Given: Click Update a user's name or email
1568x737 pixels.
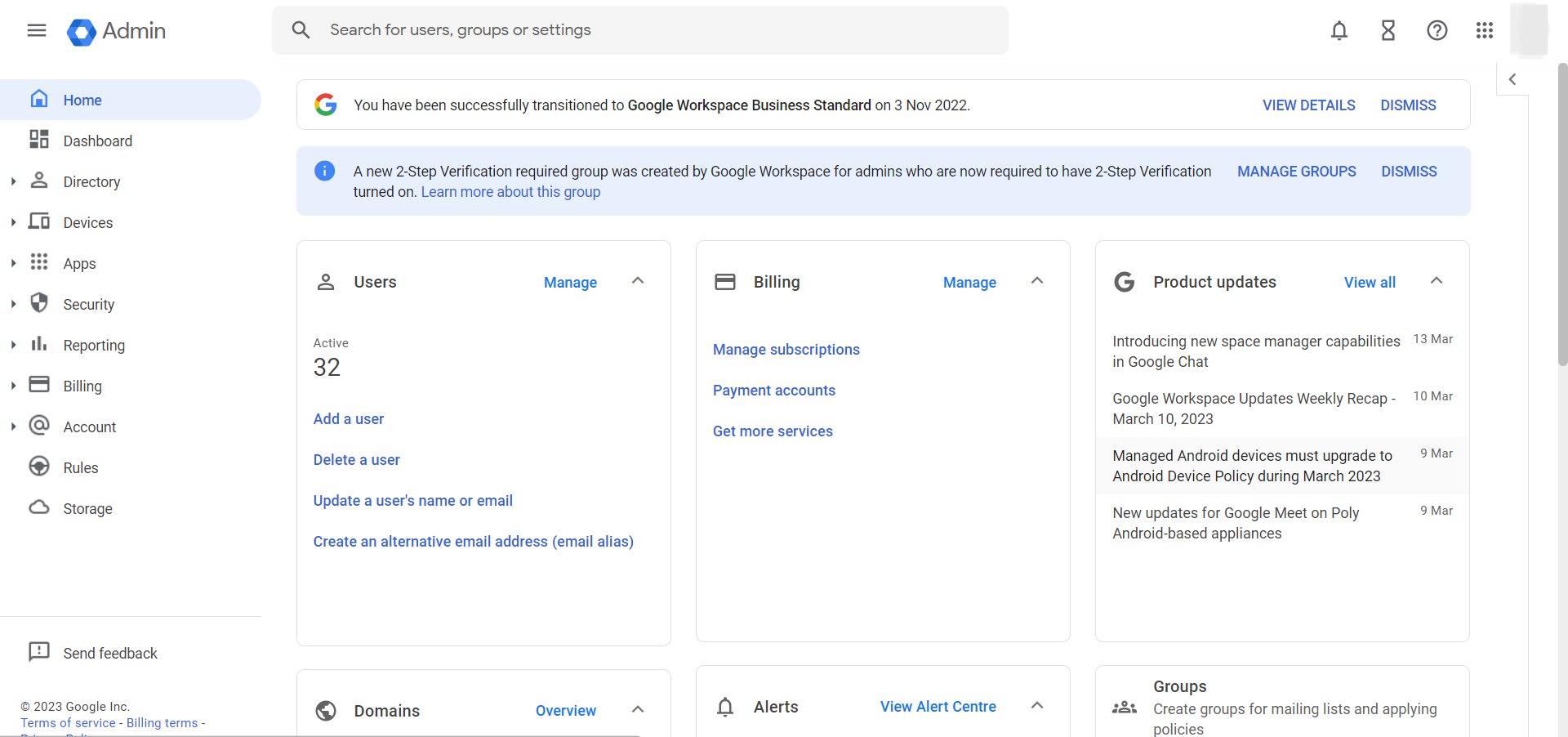Looking at the screenshot, I should click(413, 501).
